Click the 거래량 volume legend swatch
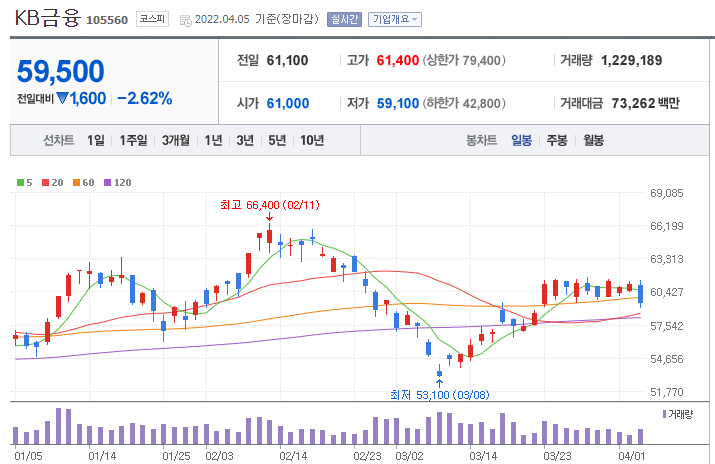This screenshot has height=464, width=715. point(664,414)
